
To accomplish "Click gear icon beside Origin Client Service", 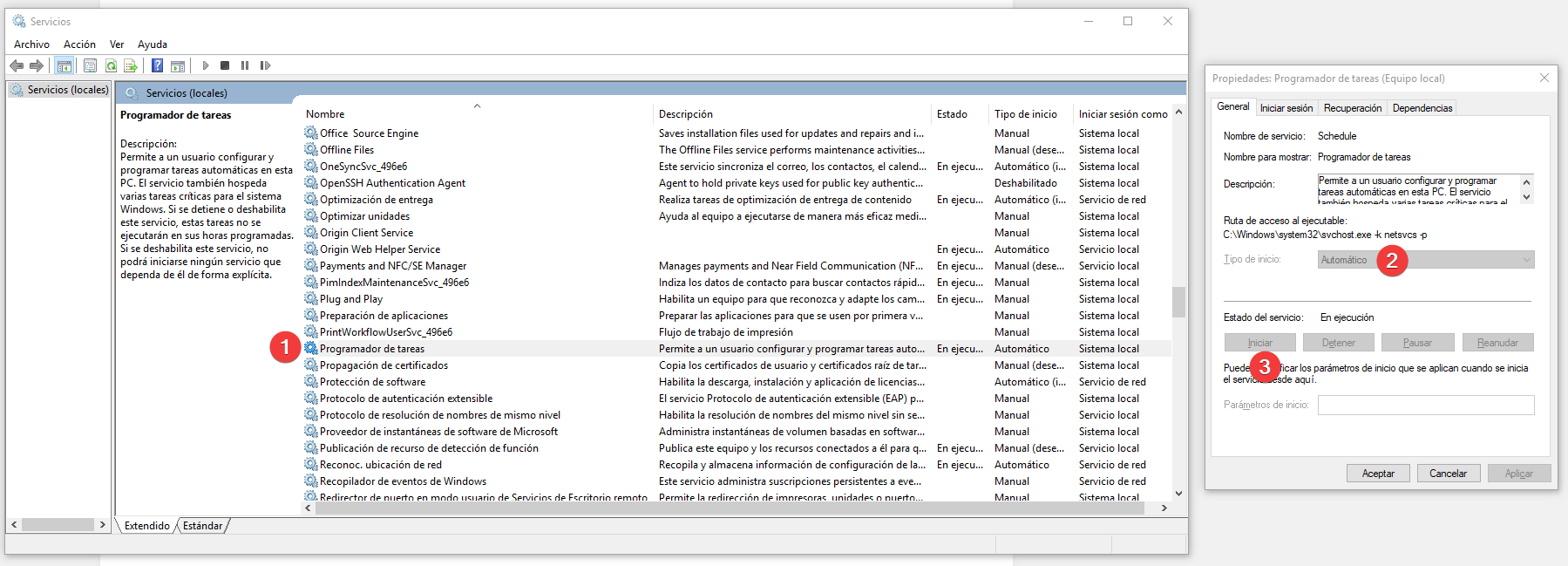I will point(311,232).
